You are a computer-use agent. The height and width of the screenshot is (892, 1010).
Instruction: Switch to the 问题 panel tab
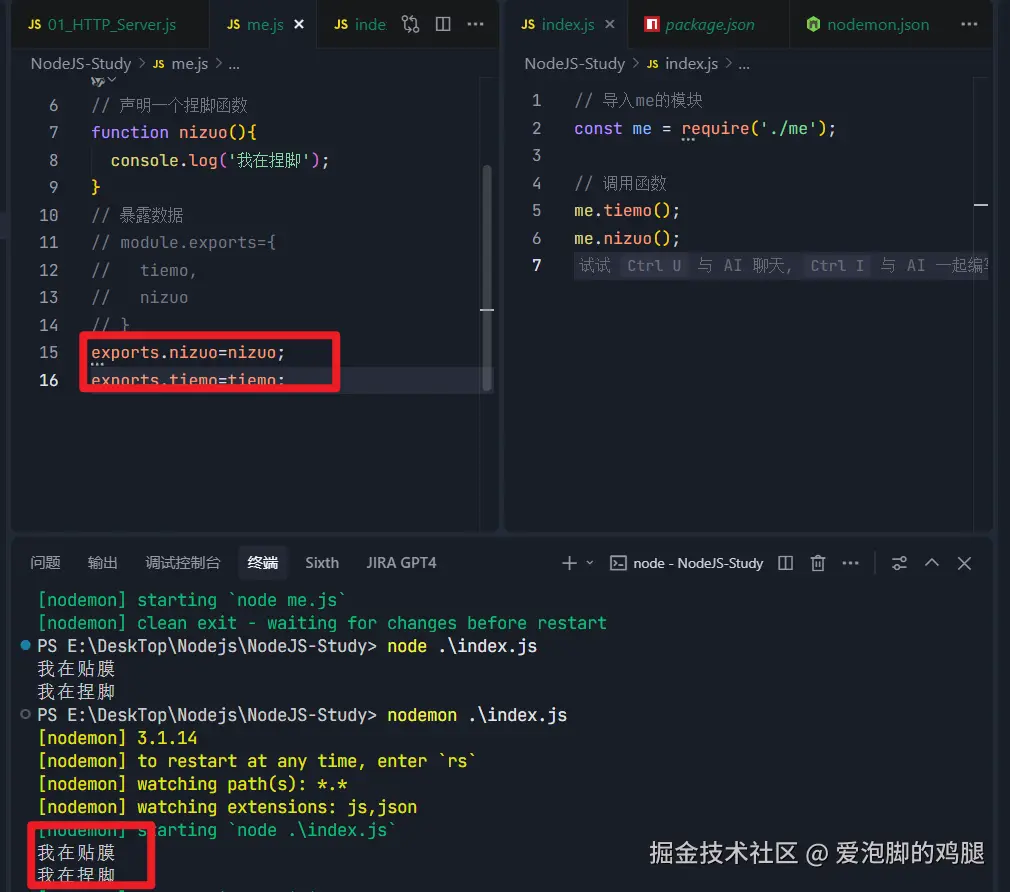[45, 563]
